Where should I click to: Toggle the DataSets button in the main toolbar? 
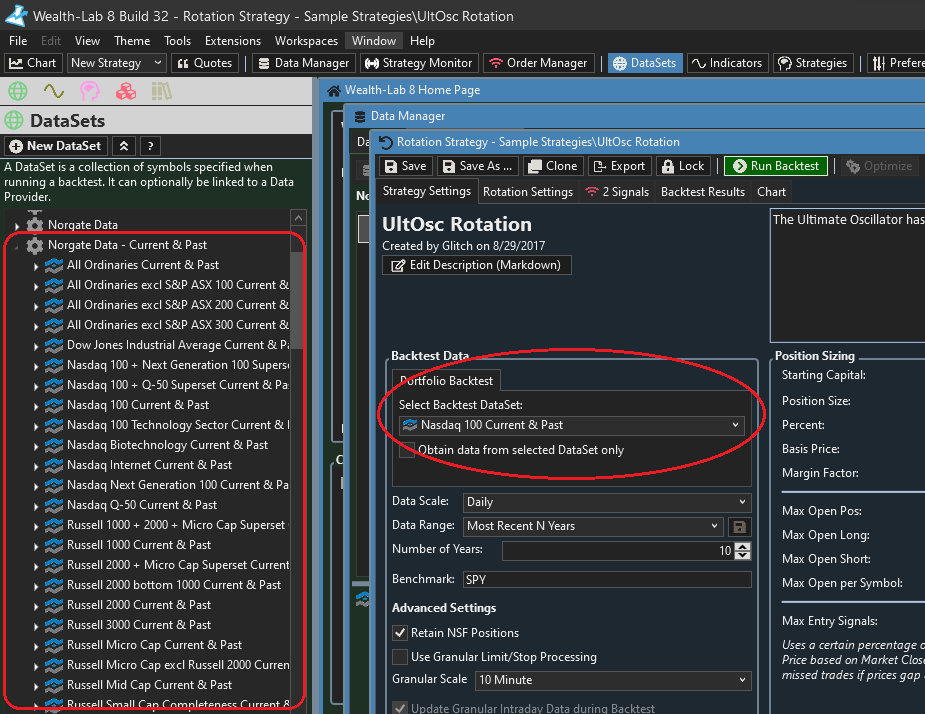point(645,63)
